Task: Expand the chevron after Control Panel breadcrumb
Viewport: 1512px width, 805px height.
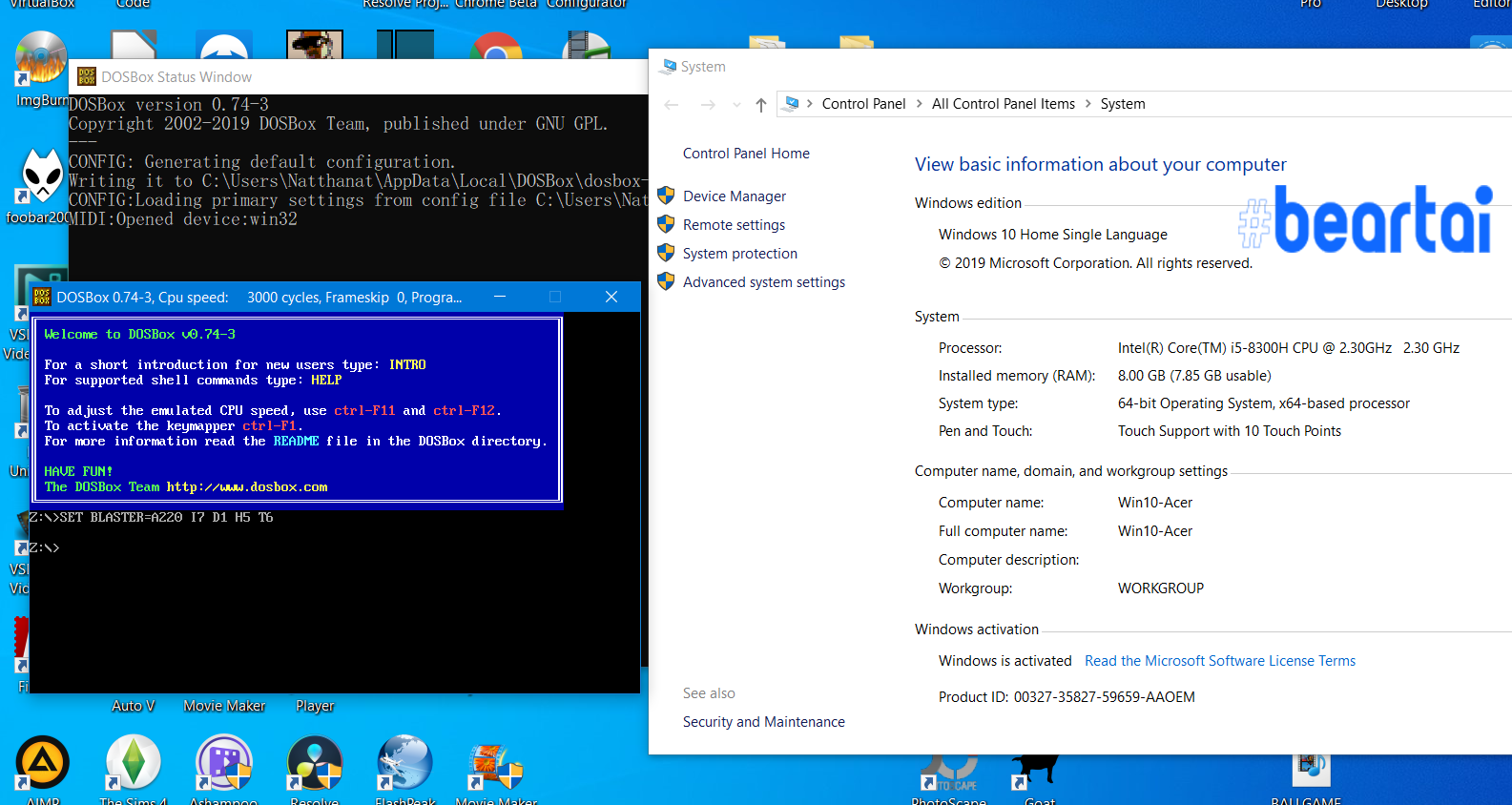Action: [x=920, y=104]
